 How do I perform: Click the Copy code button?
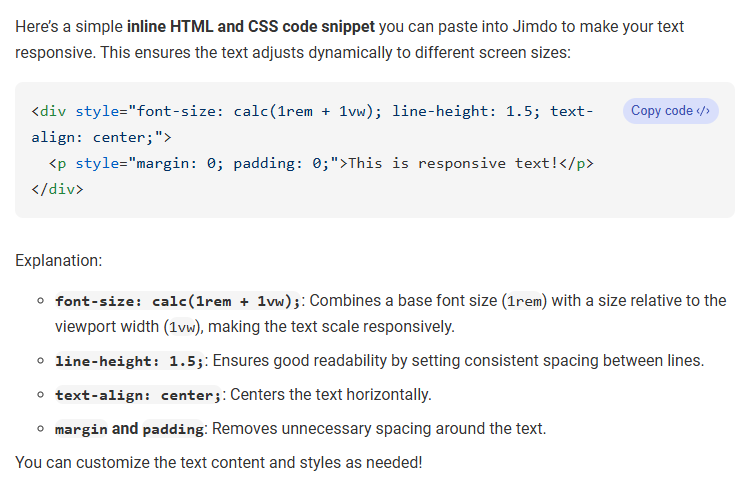tap(670, 111)
